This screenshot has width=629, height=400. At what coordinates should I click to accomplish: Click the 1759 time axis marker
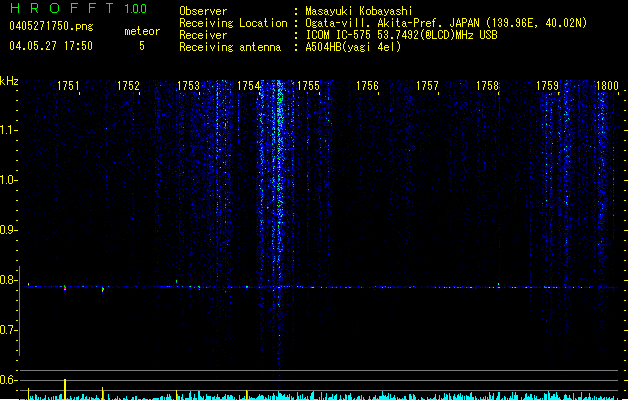[x=547, y=86]
